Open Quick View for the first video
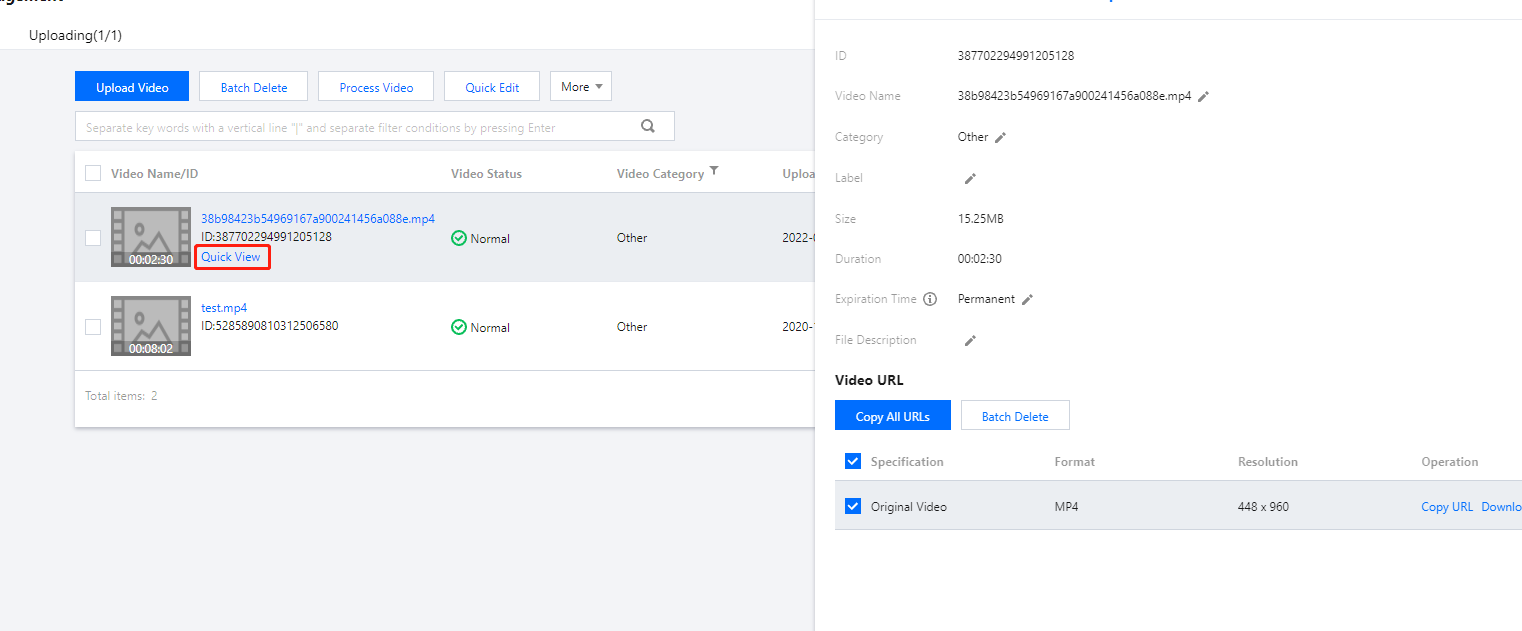Image resolution: width=1522 pixels, height=631 pixels. [x=231, y=257]
